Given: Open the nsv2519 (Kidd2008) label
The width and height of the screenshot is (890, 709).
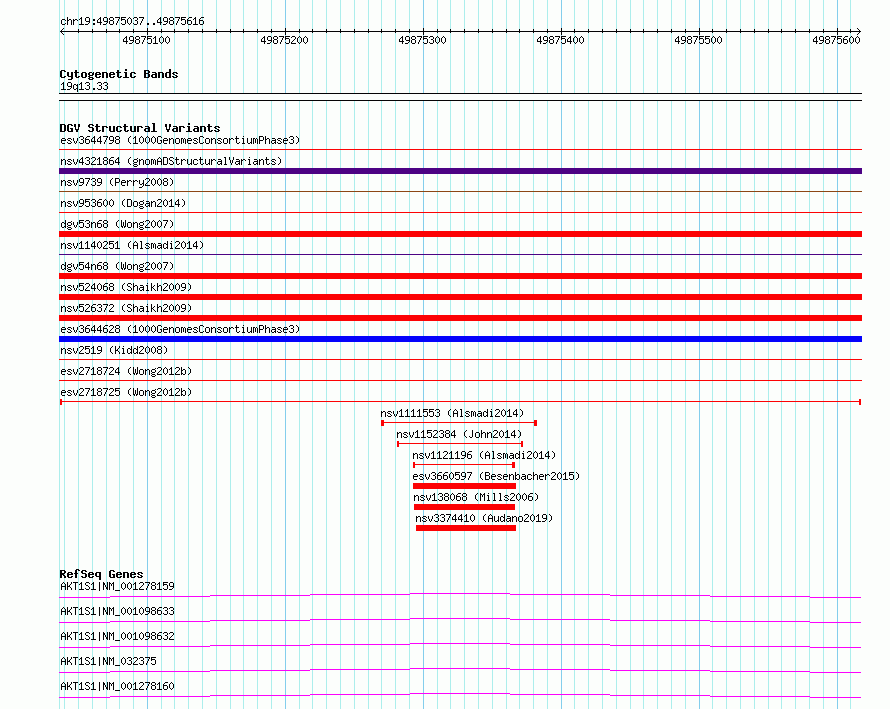Looking at the screenshot, I should click(x=114, y=350).
